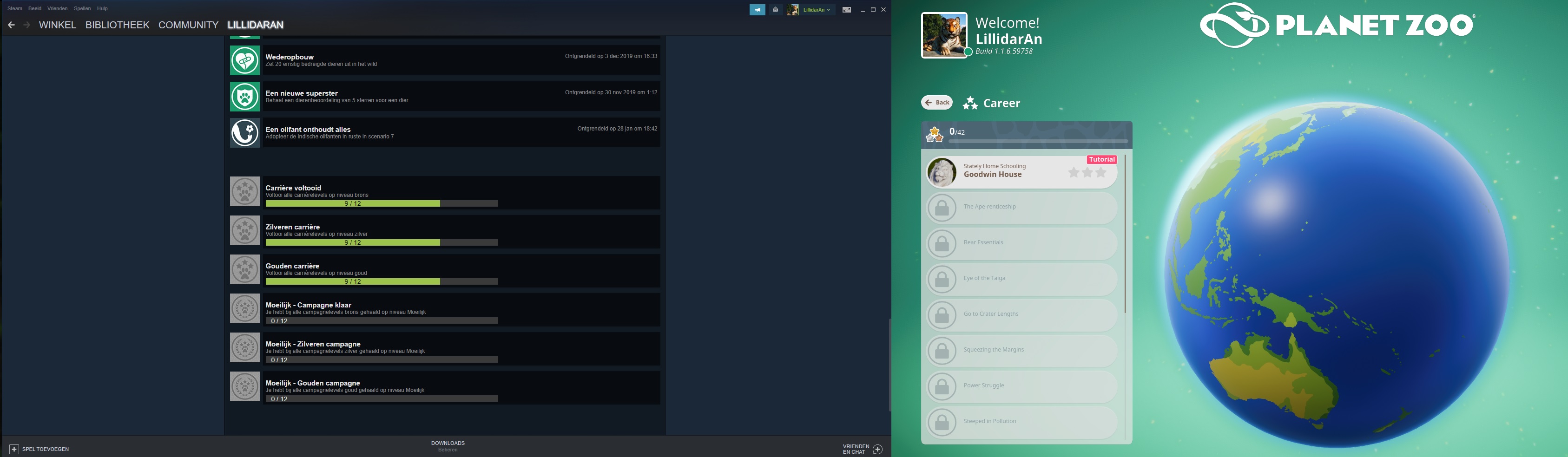Go back with Steam's left arrow
The image size is (1568, 457).
tap(11, 25)
